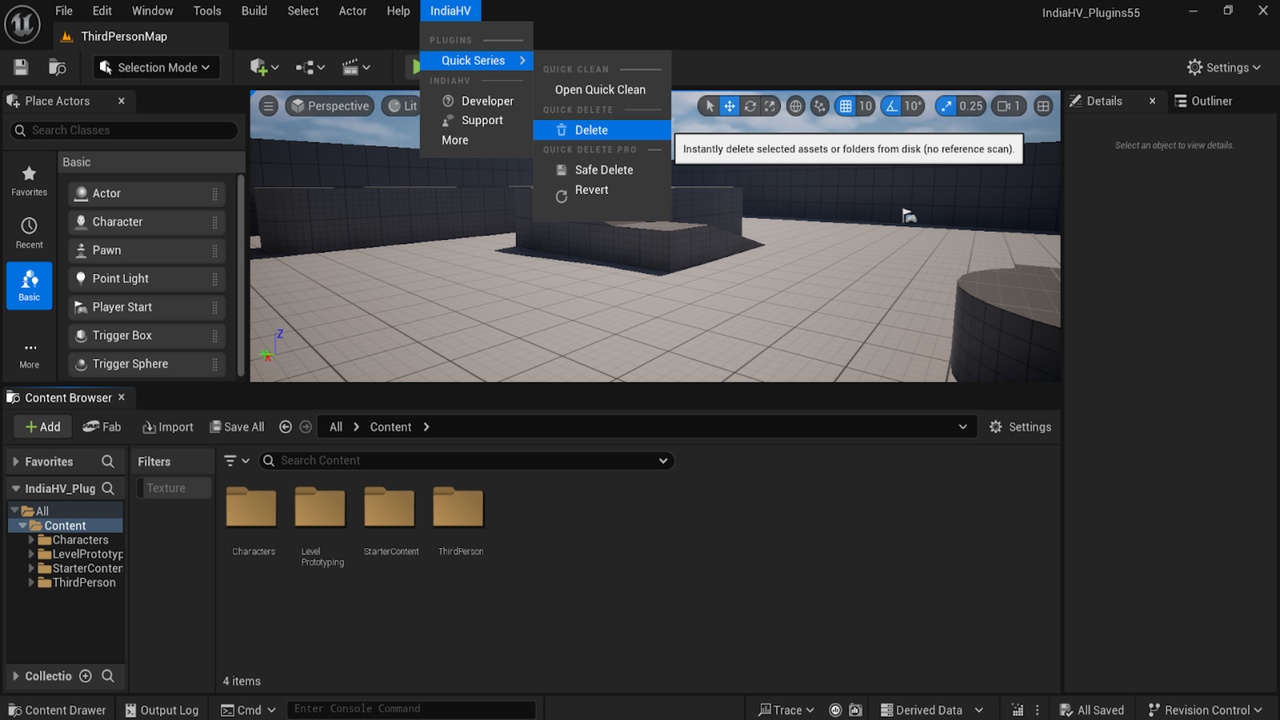Screen dimensions: 1280x720
Task: Select the Revert menu entry
Action: [602, 190]
